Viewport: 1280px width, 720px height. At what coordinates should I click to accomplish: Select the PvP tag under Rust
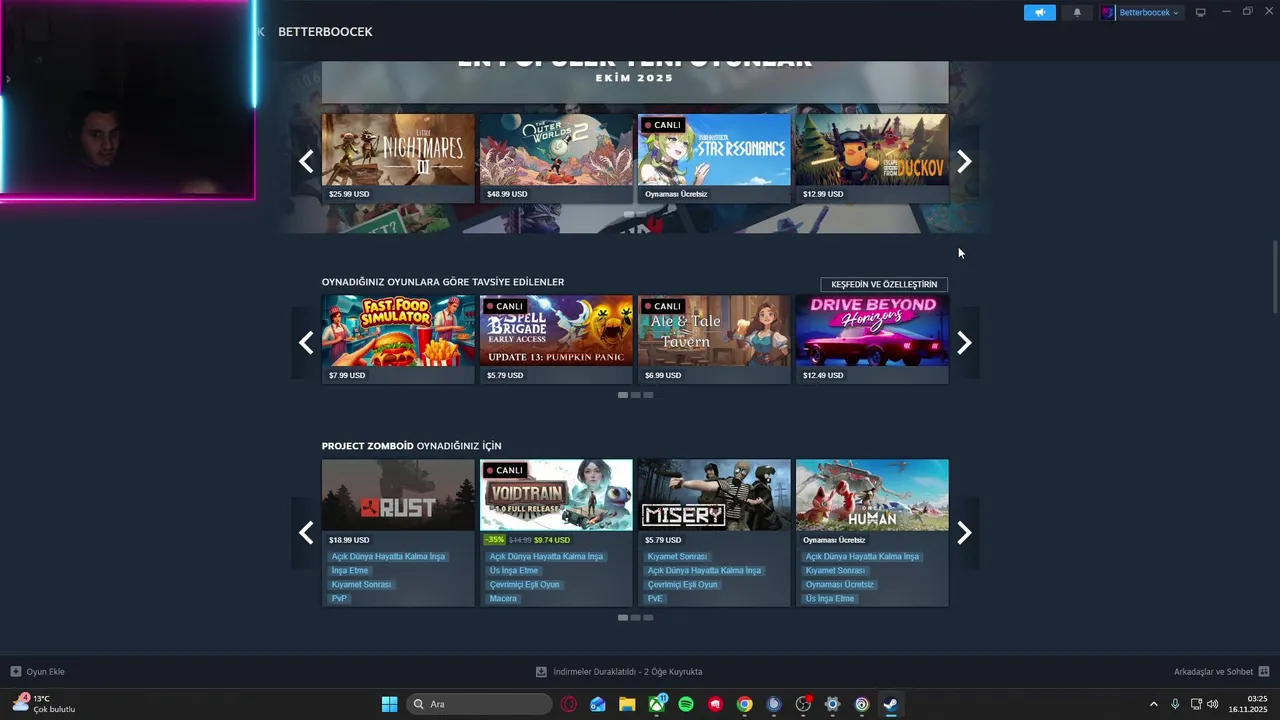[339, 599]
